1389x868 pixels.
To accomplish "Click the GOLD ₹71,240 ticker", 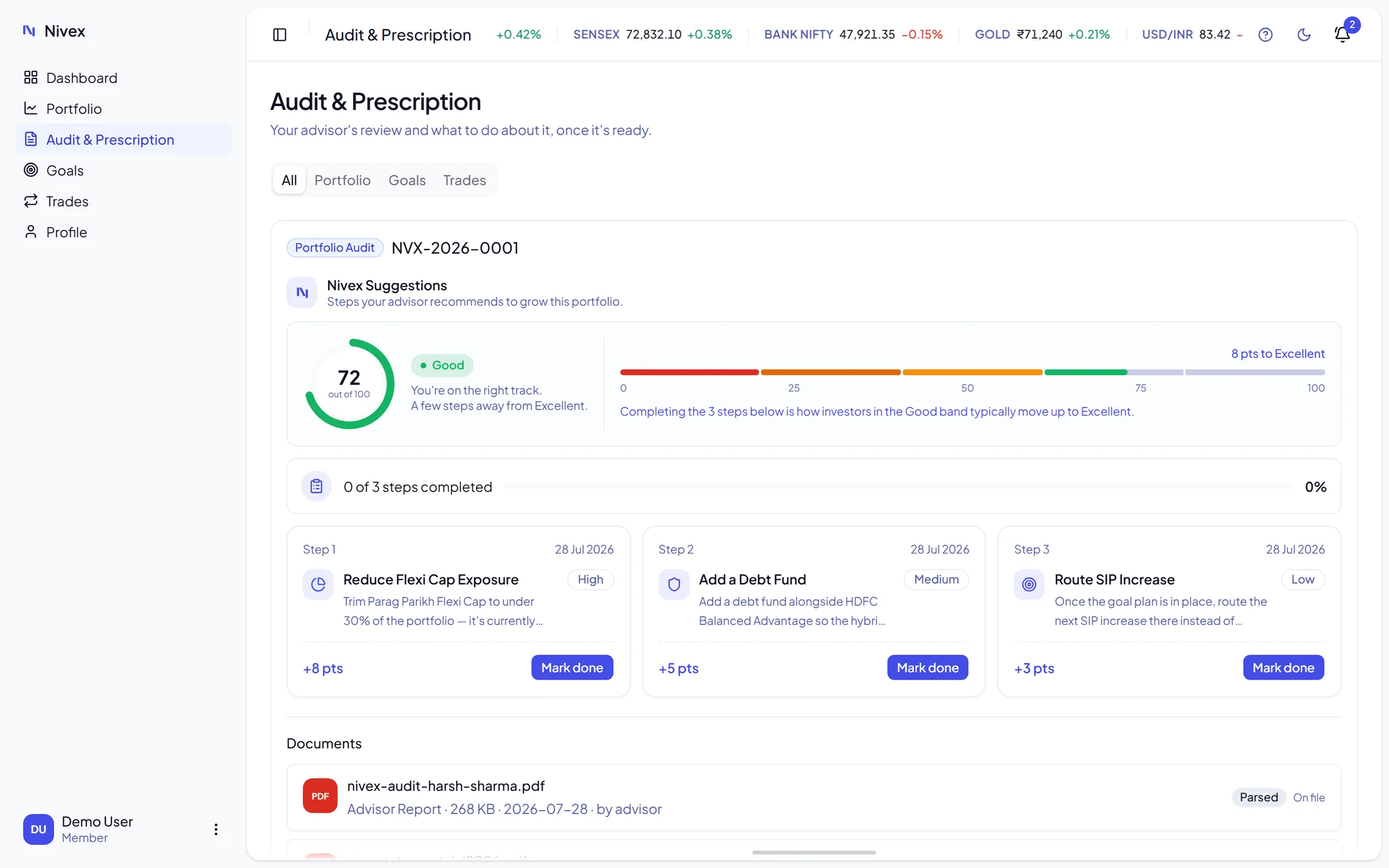I will pyautogui.click(x=1042, y=35).
